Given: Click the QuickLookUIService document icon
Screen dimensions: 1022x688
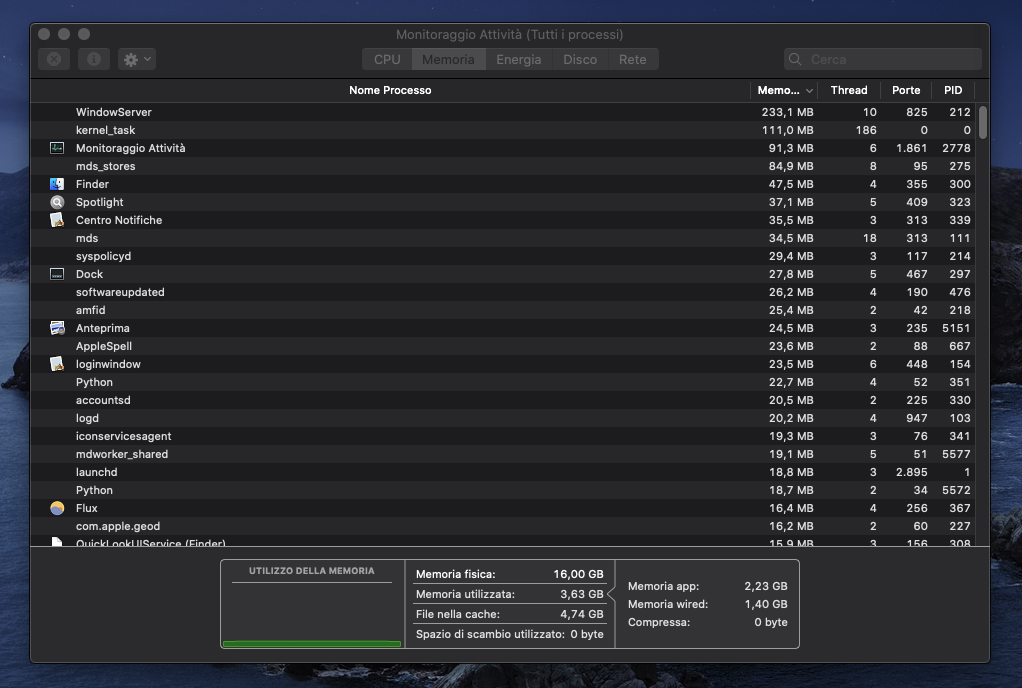Looking at the screenshot, I should pyautogui.click(x=57, y=541).
